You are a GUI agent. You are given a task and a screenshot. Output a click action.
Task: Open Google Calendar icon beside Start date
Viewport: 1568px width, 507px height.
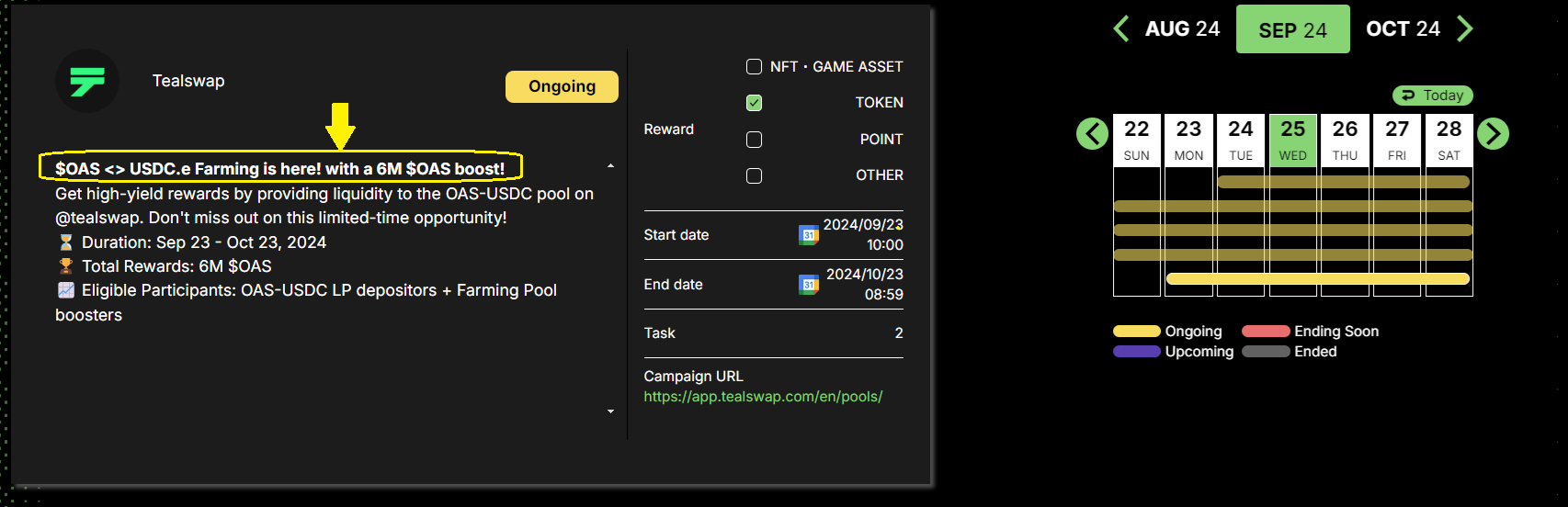[x=808, y=235]
